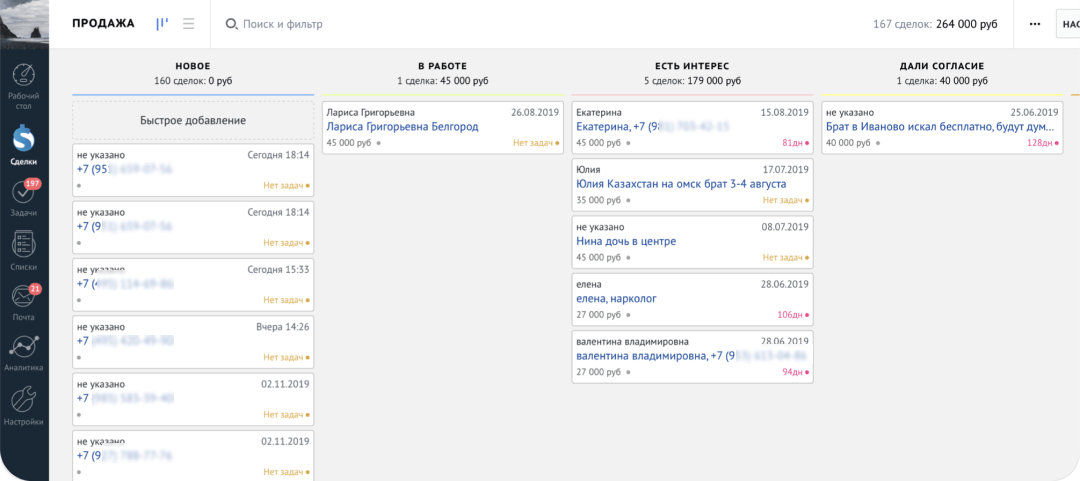This screenshot has height=481, width=1080.
Task: Switch to pipeline kanban view
Action: tap(162, 24)
